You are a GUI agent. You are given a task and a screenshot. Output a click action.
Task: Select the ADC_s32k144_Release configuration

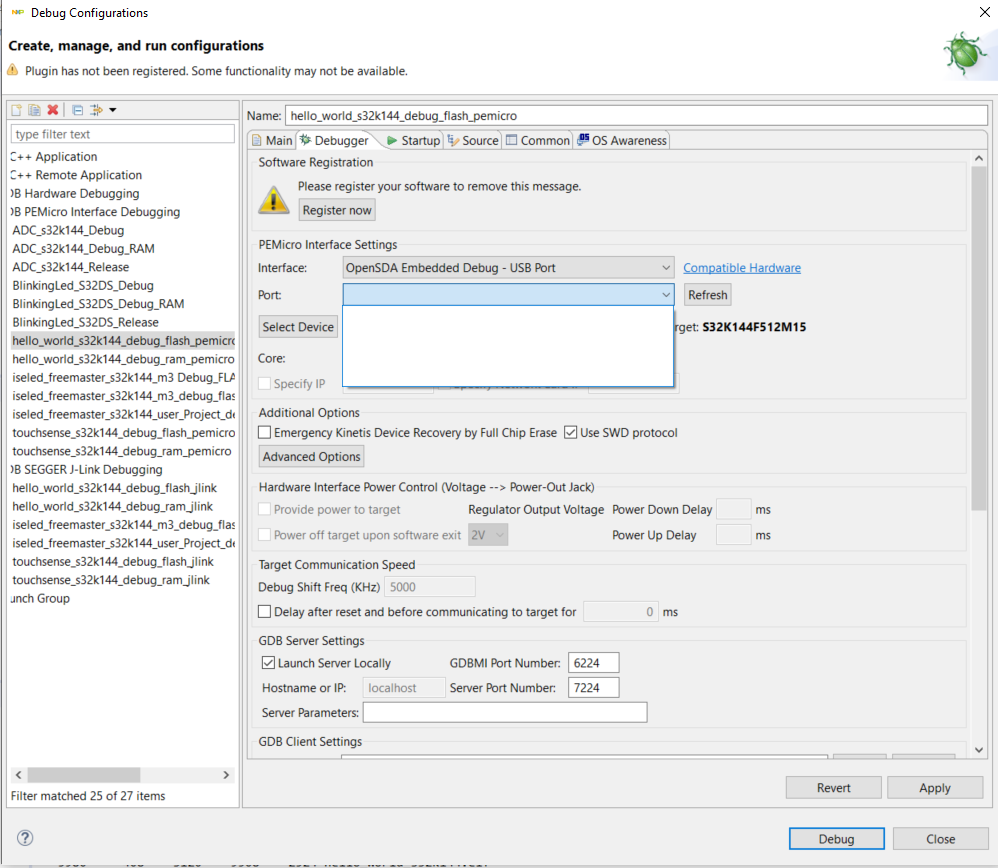click(x=71, y=267)
